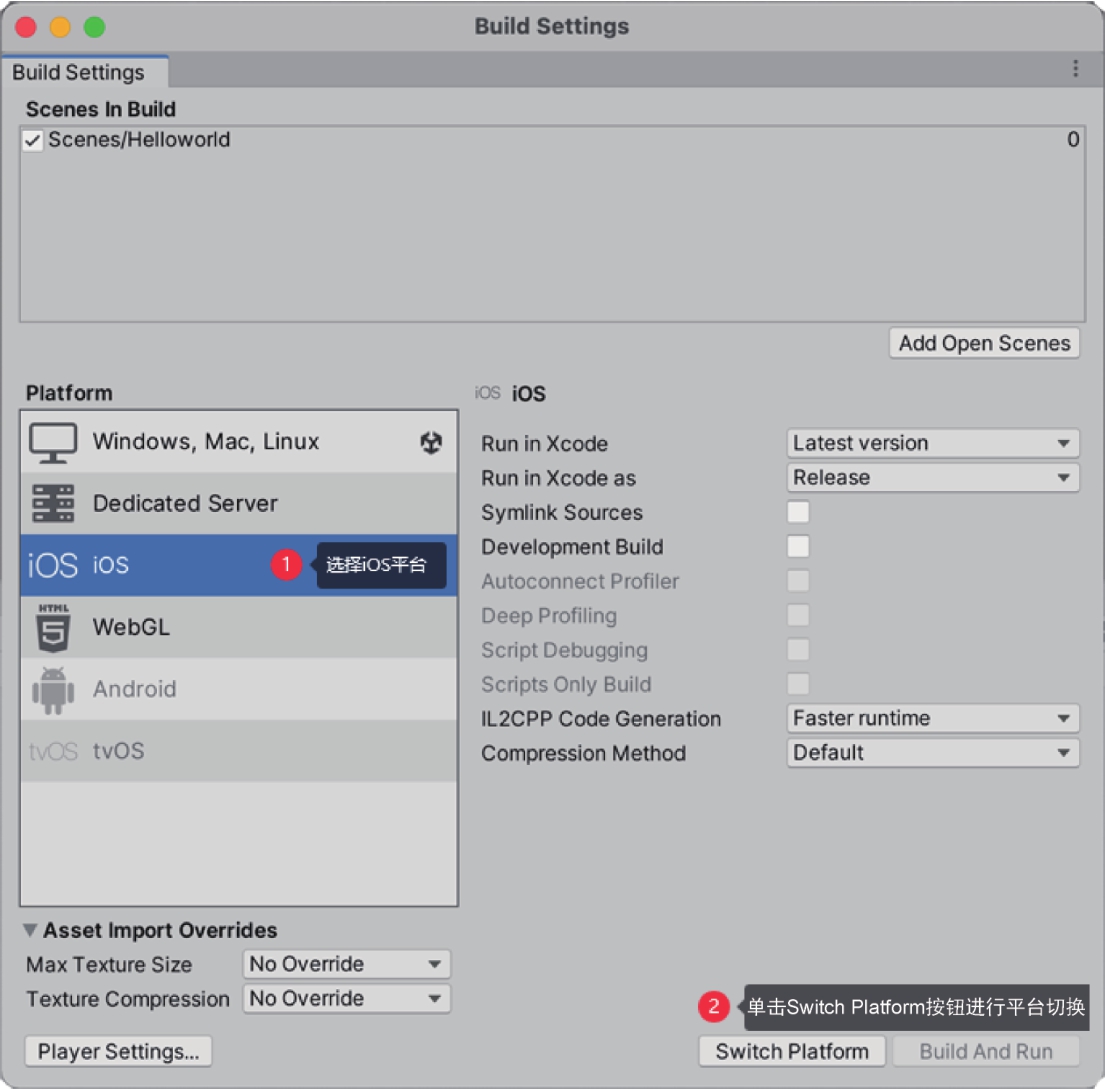The height and width of the screenshot is (1089, 1105).
Task: Click the Dedicated Server rack icon
Action: [x=53, y=503]
